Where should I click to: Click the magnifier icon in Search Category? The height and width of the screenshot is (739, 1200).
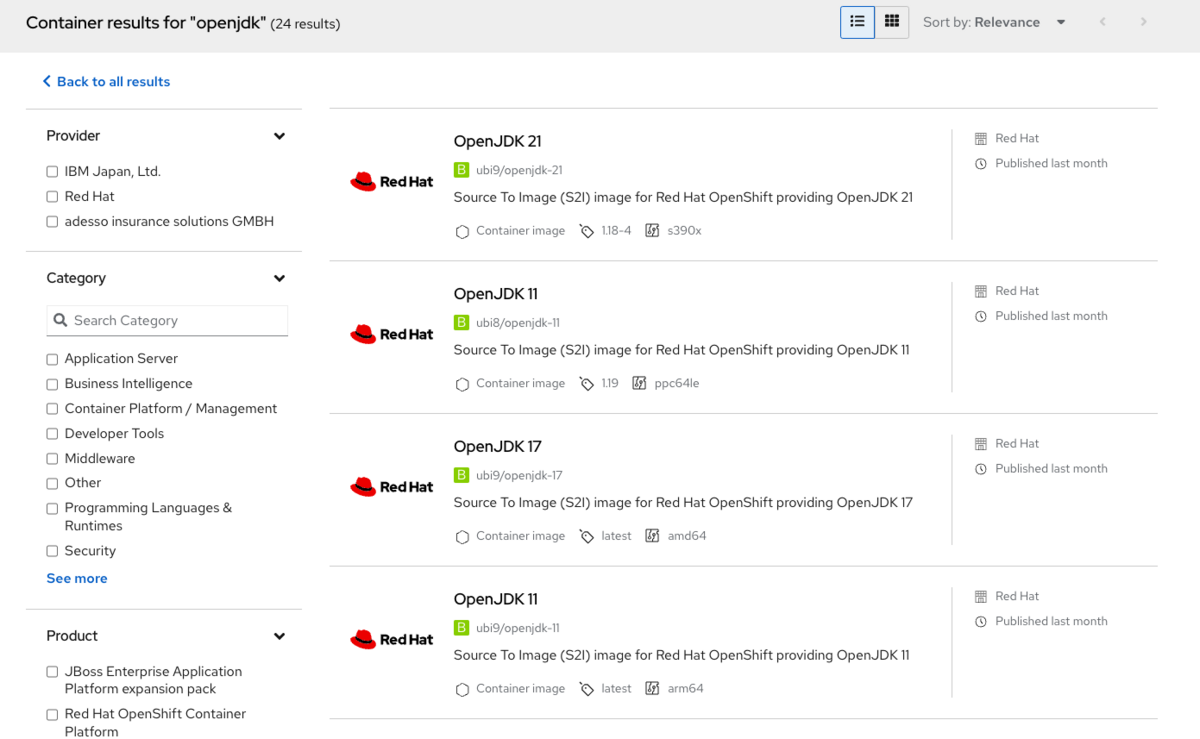(x=61, y=320)
